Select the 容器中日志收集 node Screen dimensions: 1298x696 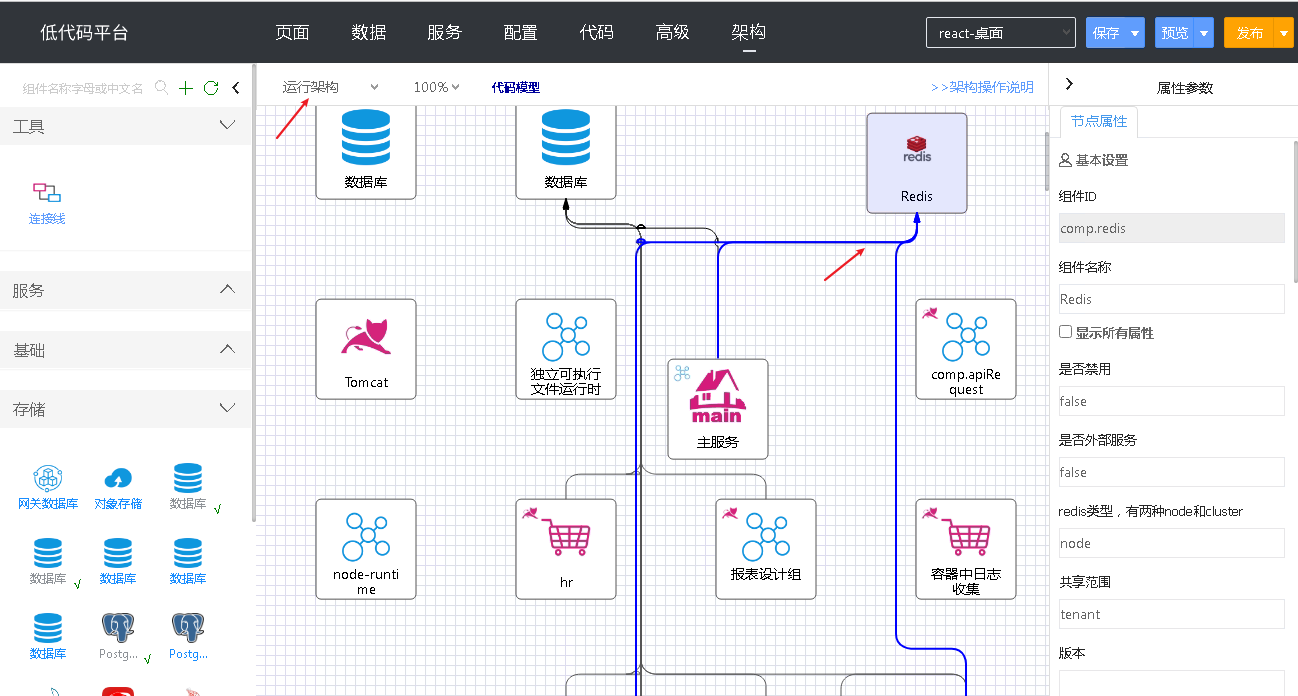[x=966, y=549]
